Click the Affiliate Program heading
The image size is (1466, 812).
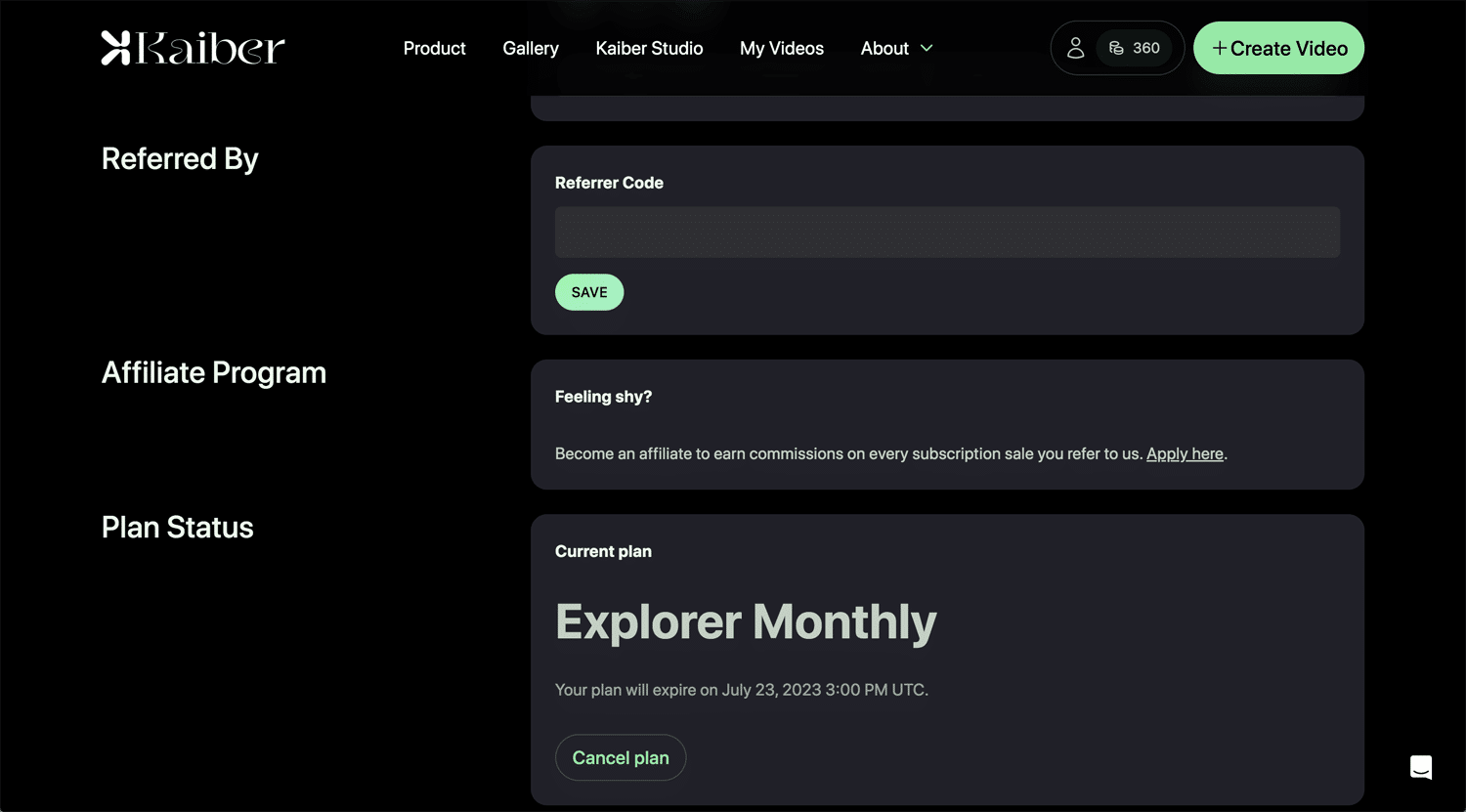(214, 373)
